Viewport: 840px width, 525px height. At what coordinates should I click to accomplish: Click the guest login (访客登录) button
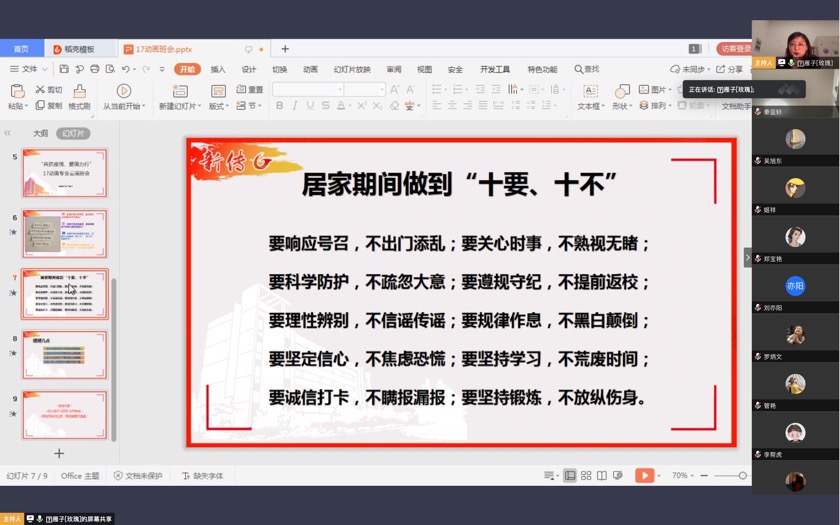click(x=733, y=48)
